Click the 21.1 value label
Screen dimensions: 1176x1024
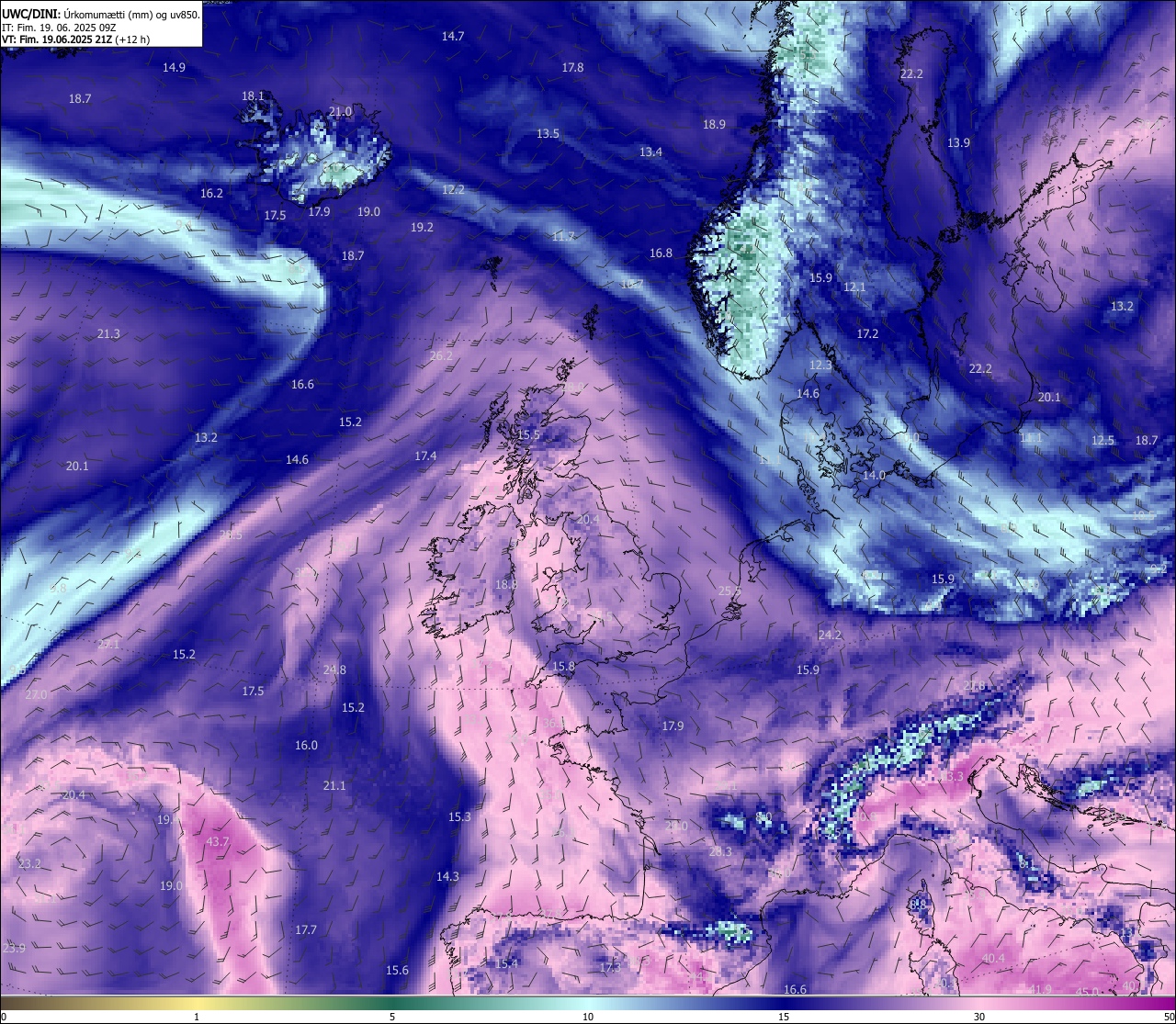click(334, 785)
